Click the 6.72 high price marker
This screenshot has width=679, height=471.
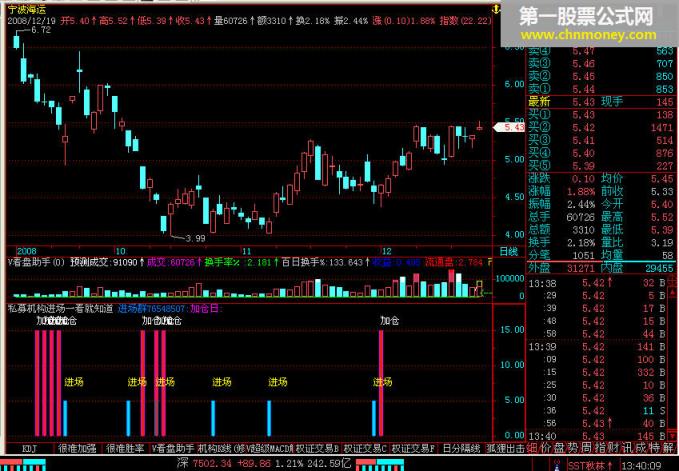41,30
